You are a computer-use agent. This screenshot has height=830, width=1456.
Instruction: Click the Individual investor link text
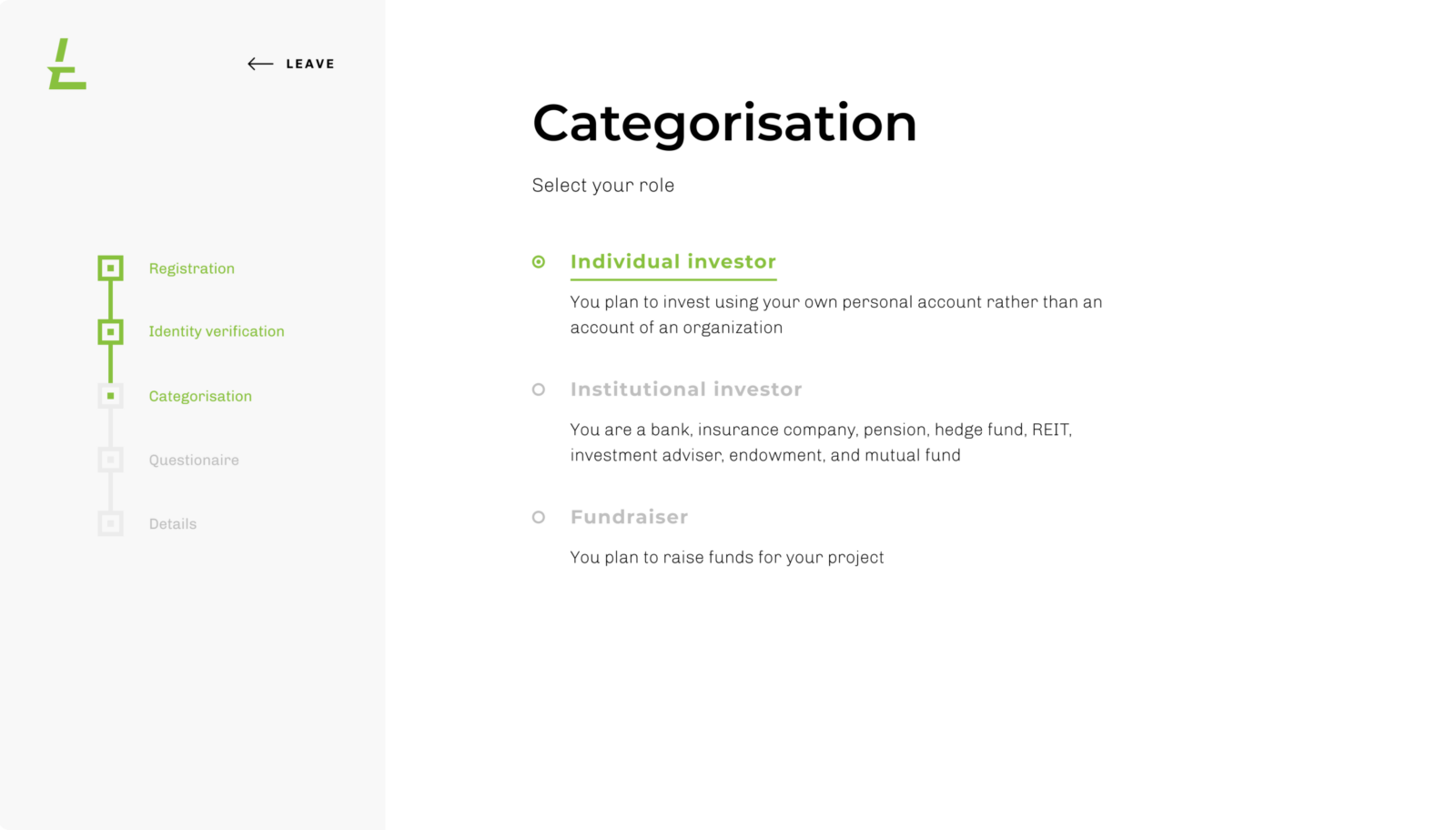tap(673, 262)
